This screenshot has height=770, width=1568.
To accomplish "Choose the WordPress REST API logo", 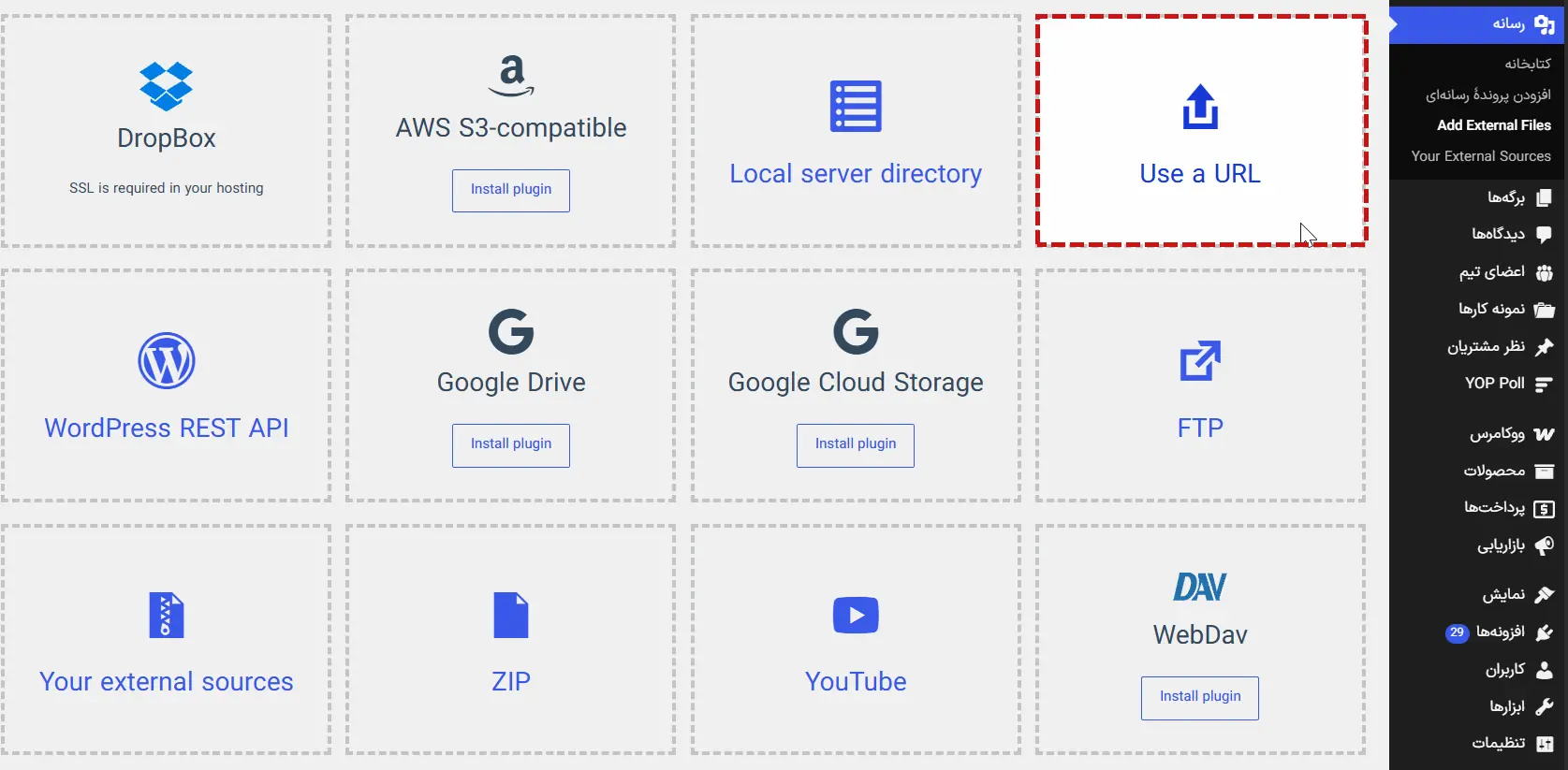I will point(167,360).
